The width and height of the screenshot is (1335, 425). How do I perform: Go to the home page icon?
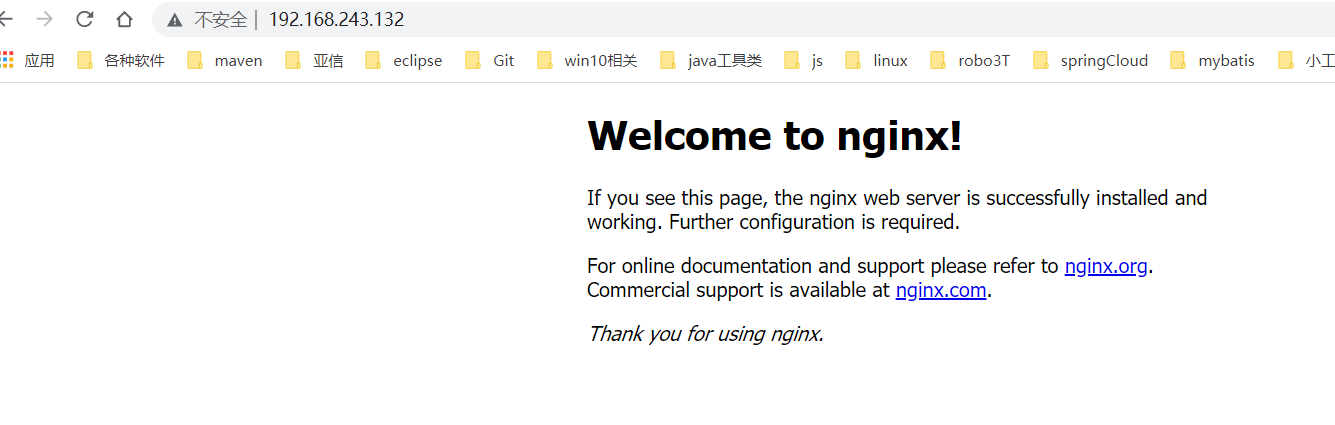pyautogui.click(x=124, y=19)
